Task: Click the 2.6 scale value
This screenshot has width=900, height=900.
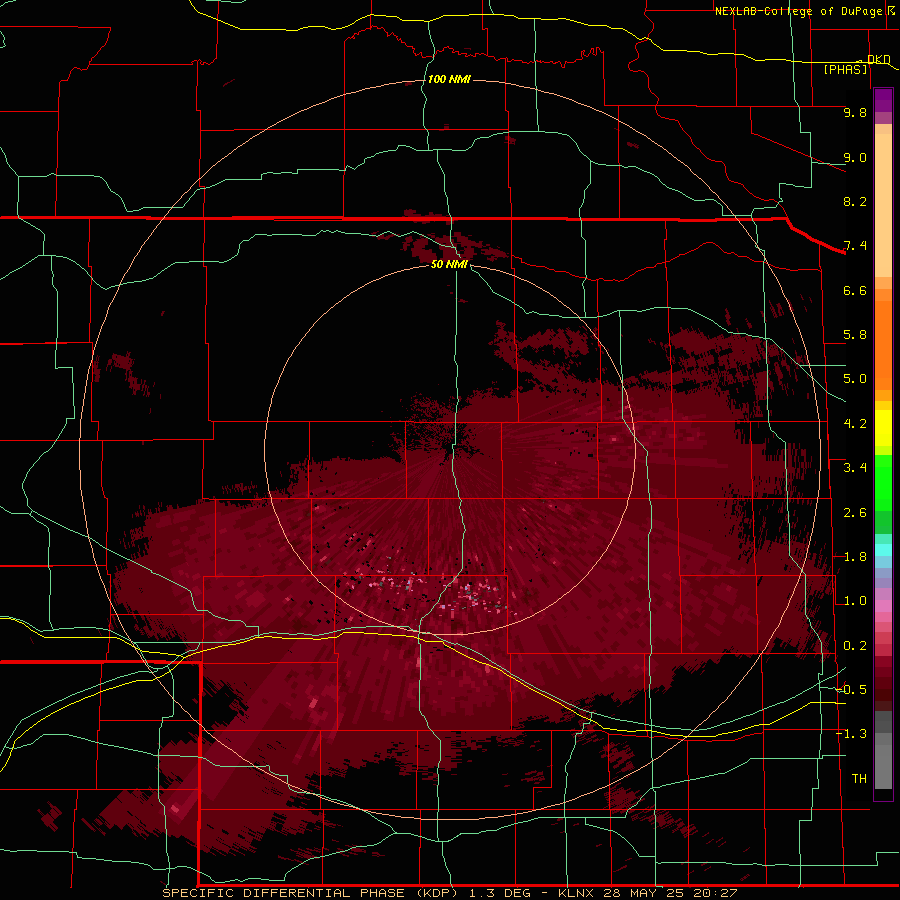Action: click(x=855, y=513)
